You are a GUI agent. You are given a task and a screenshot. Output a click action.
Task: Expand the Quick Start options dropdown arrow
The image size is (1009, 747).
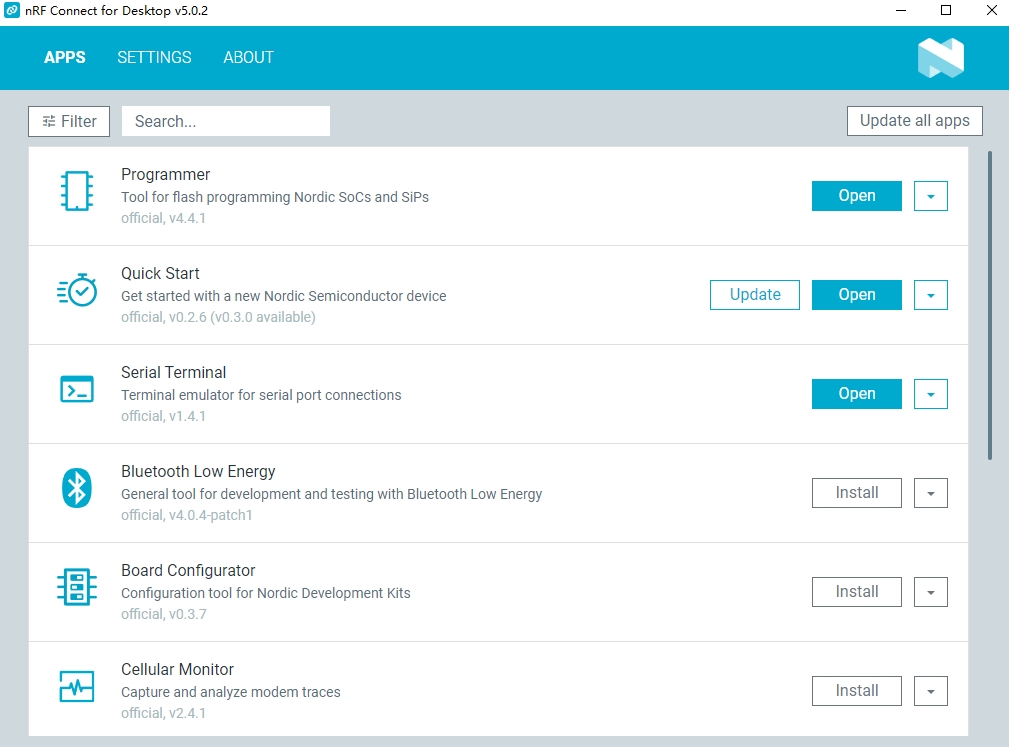coord(930,295)
